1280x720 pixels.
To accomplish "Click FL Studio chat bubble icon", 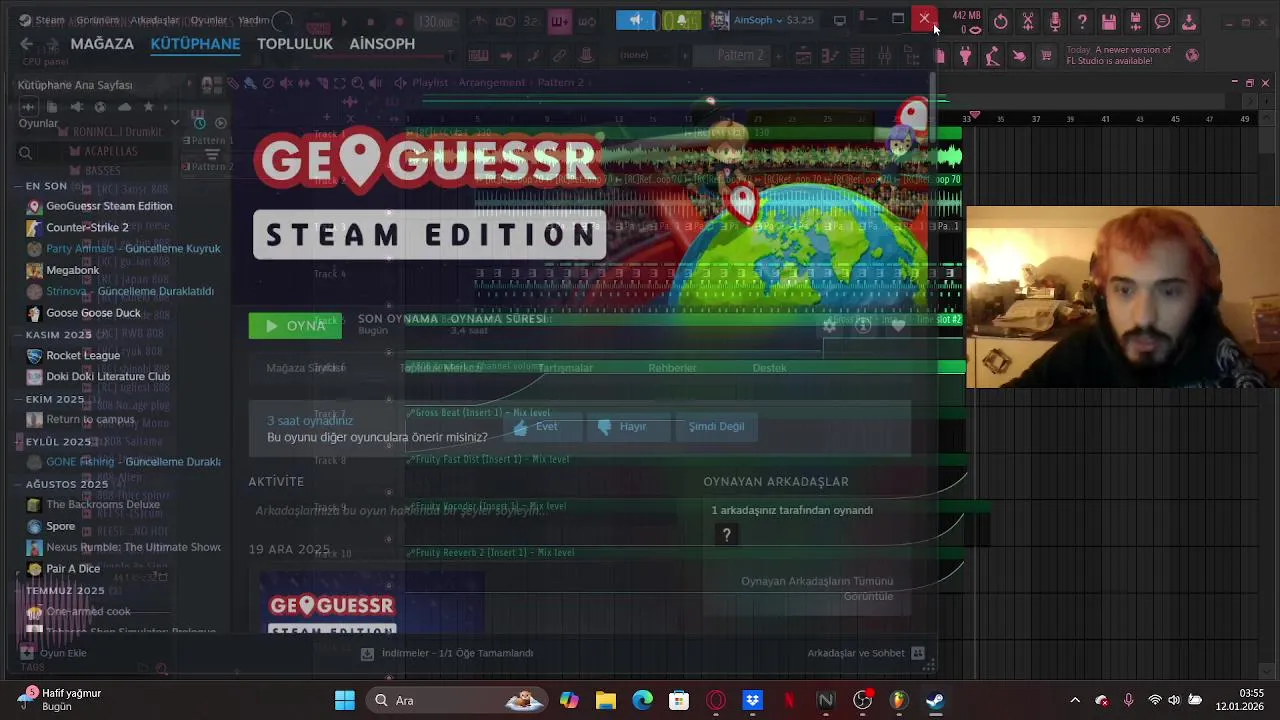I will pyautogui.click(x=1163, y=22).
